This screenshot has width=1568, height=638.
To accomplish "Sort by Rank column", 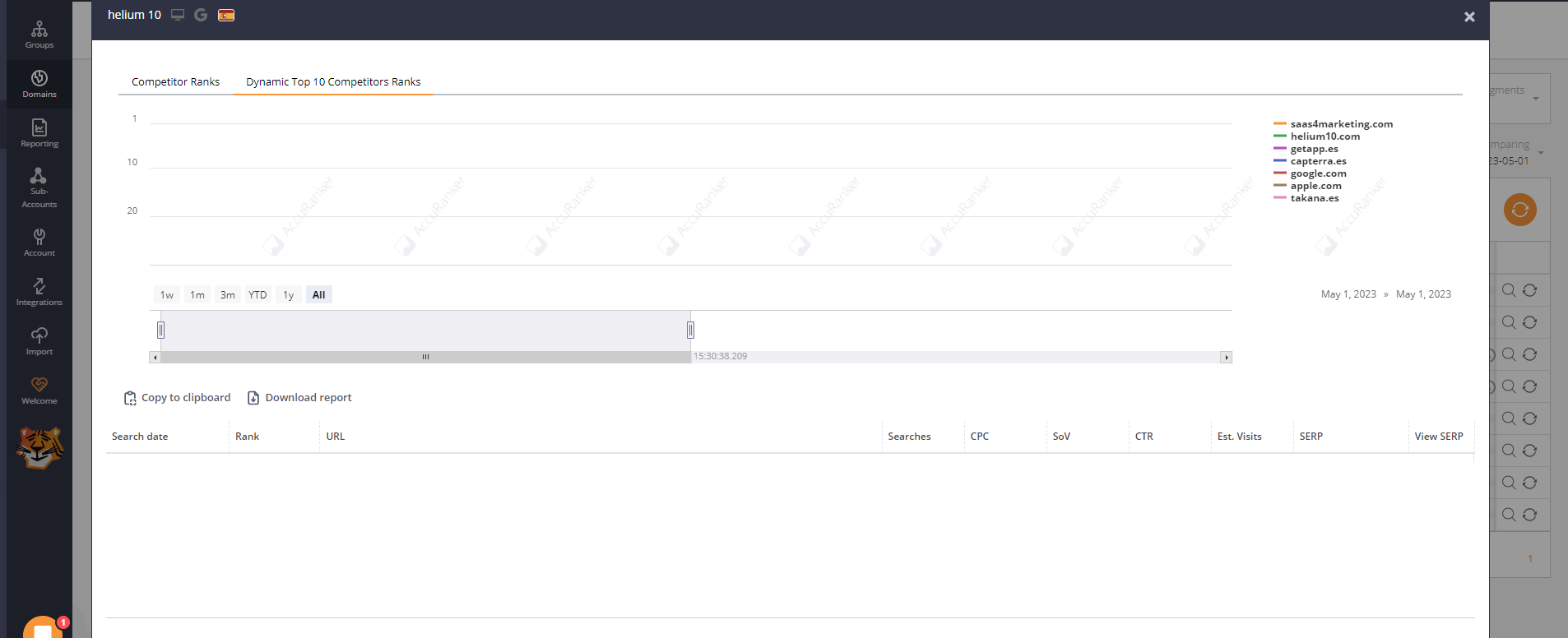I will tap(247, 437).
